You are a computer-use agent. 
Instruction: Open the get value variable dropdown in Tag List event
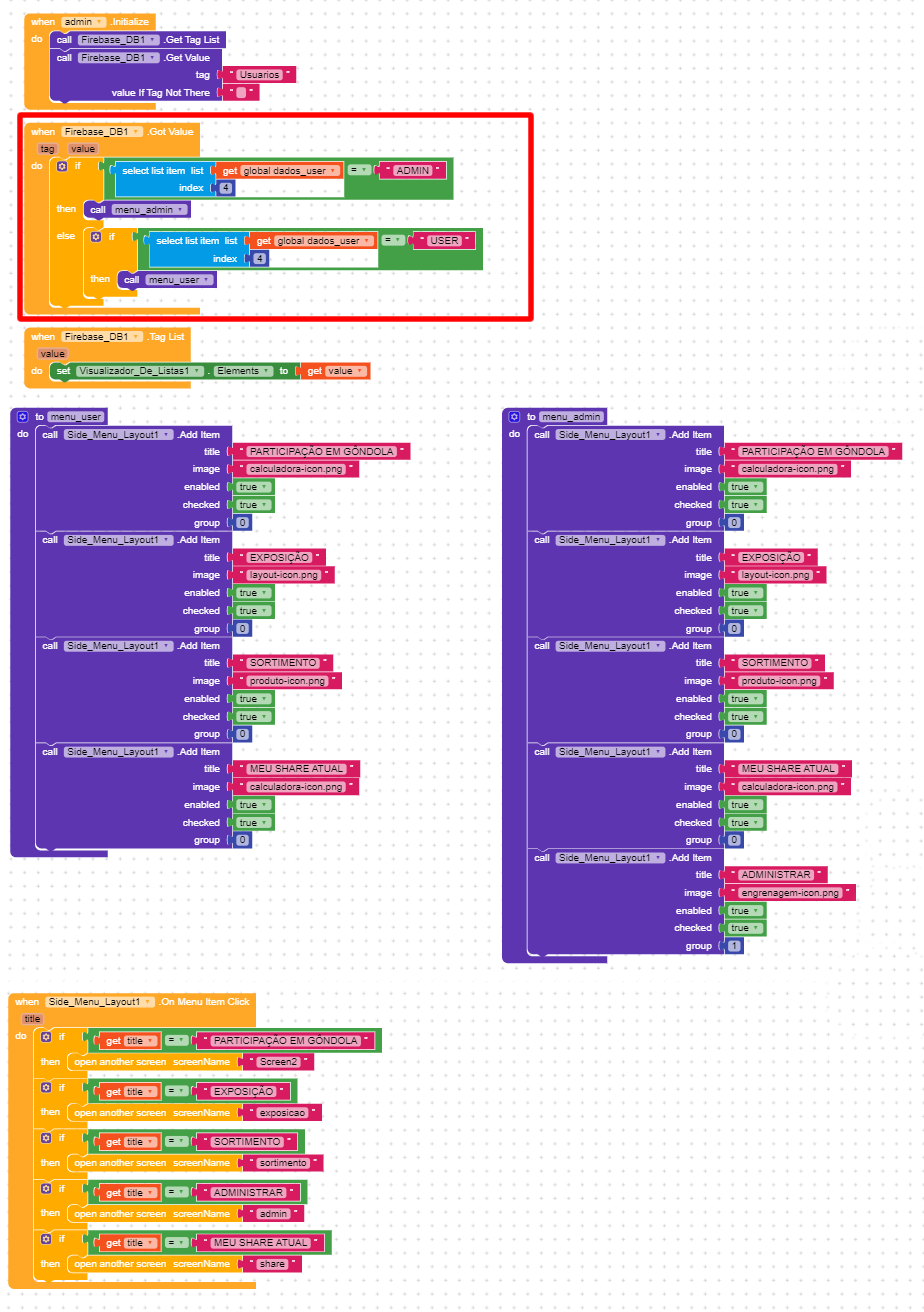(x=346, y=371)
